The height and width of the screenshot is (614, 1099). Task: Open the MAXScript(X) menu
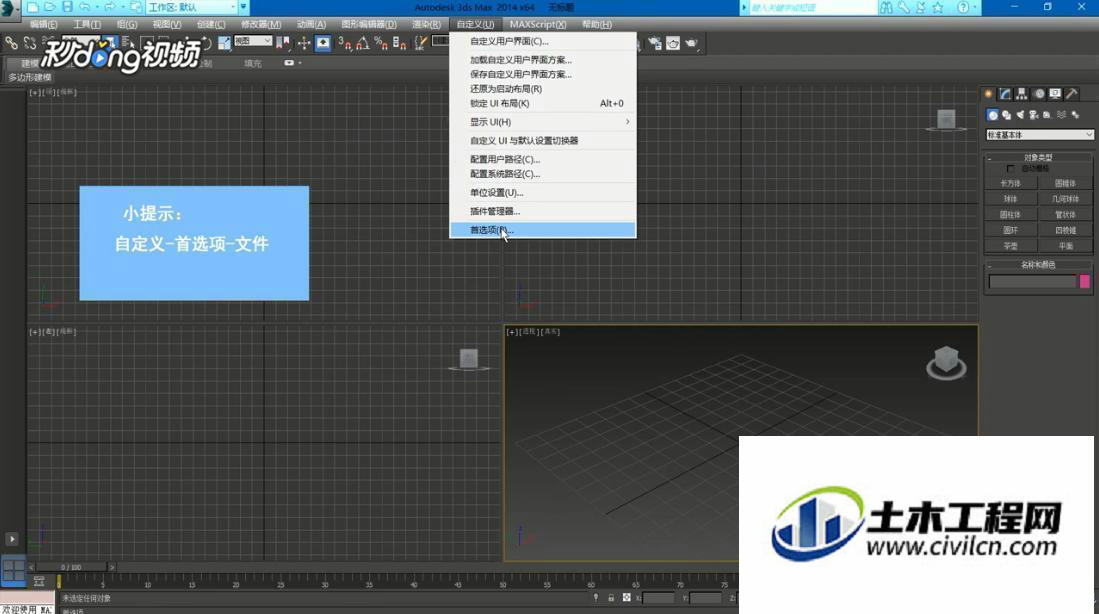[538, 25]
